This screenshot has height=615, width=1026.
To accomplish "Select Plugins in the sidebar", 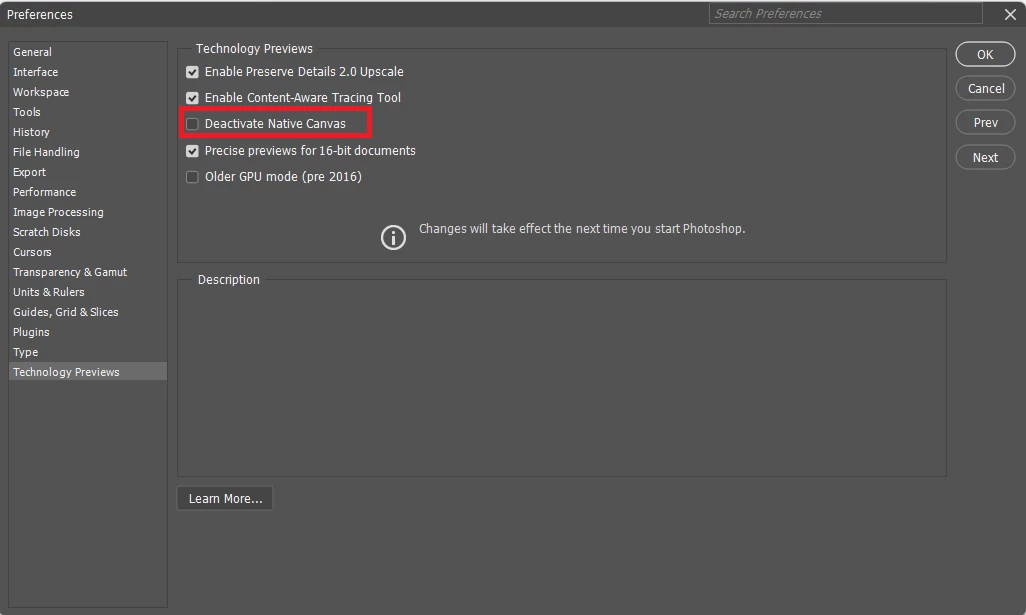I will pos(88,332).
